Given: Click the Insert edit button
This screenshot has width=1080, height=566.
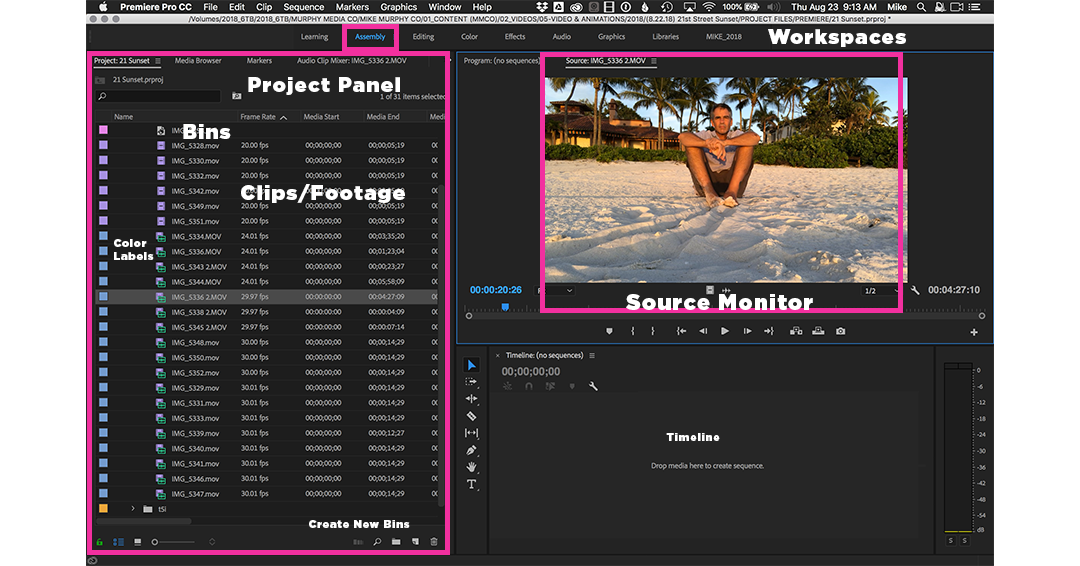Looking at the screenshot, I should pyautogui.click(x=796, y=331).
